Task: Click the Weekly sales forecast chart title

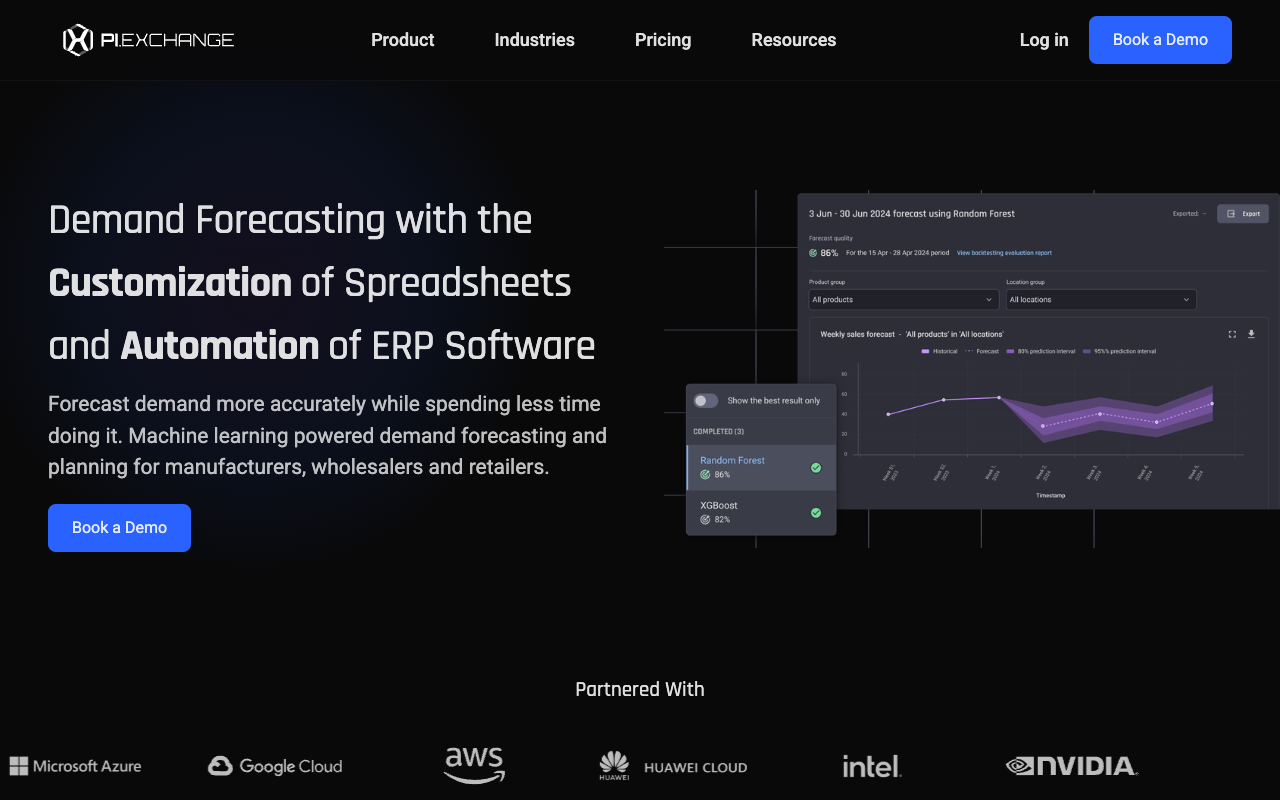Action: pos(912,334)
